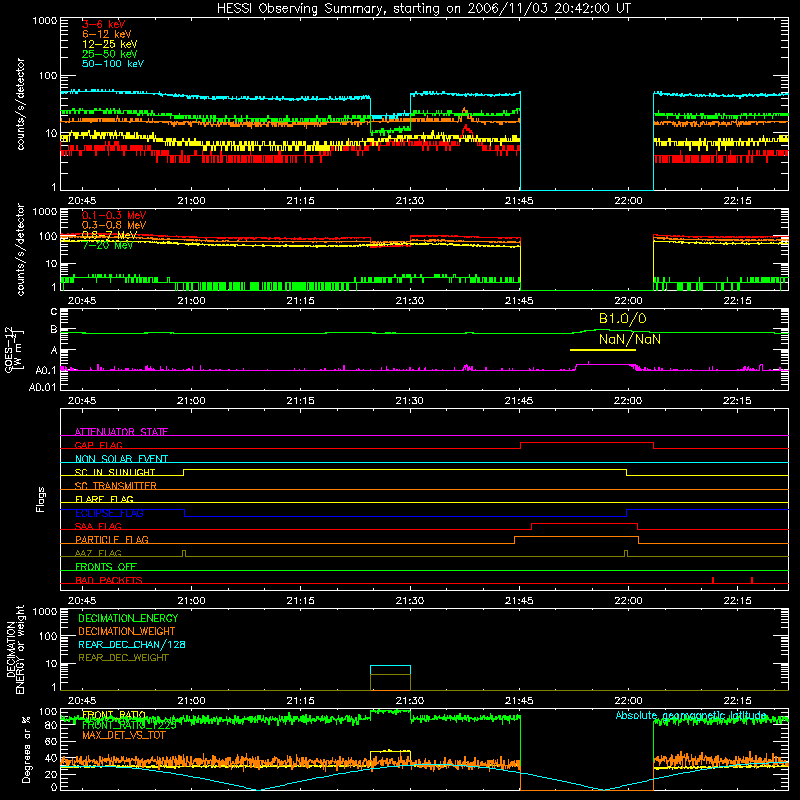Select the FRONTS_OFF flag label

pyautogui.click(x=106, y=566)
